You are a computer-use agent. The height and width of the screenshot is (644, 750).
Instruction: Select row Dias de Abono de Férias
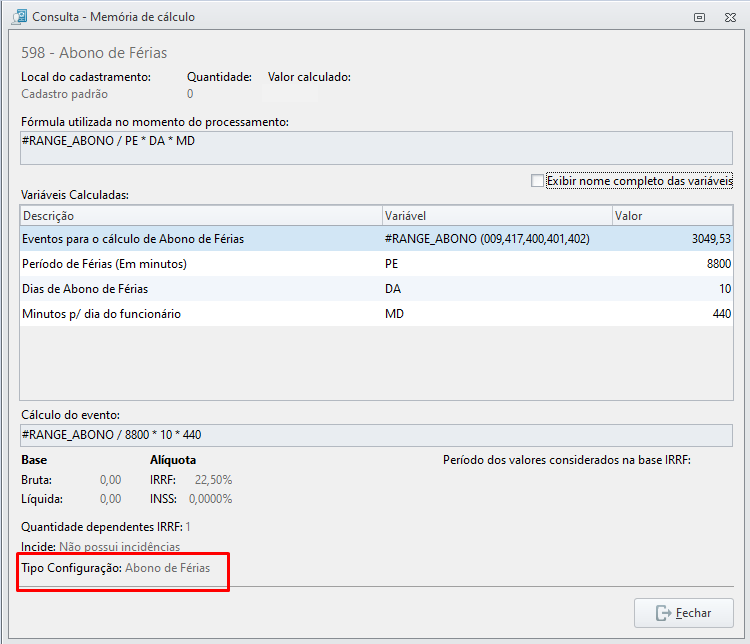[376, 289]
